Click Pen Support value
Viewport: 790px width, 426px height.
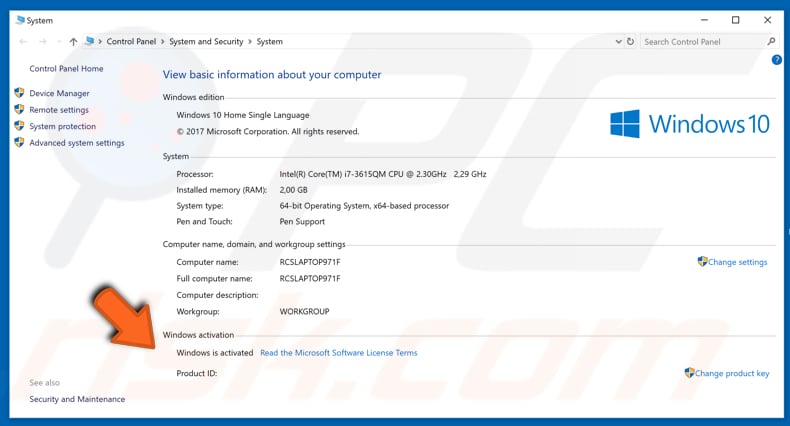tap(302, 222)
